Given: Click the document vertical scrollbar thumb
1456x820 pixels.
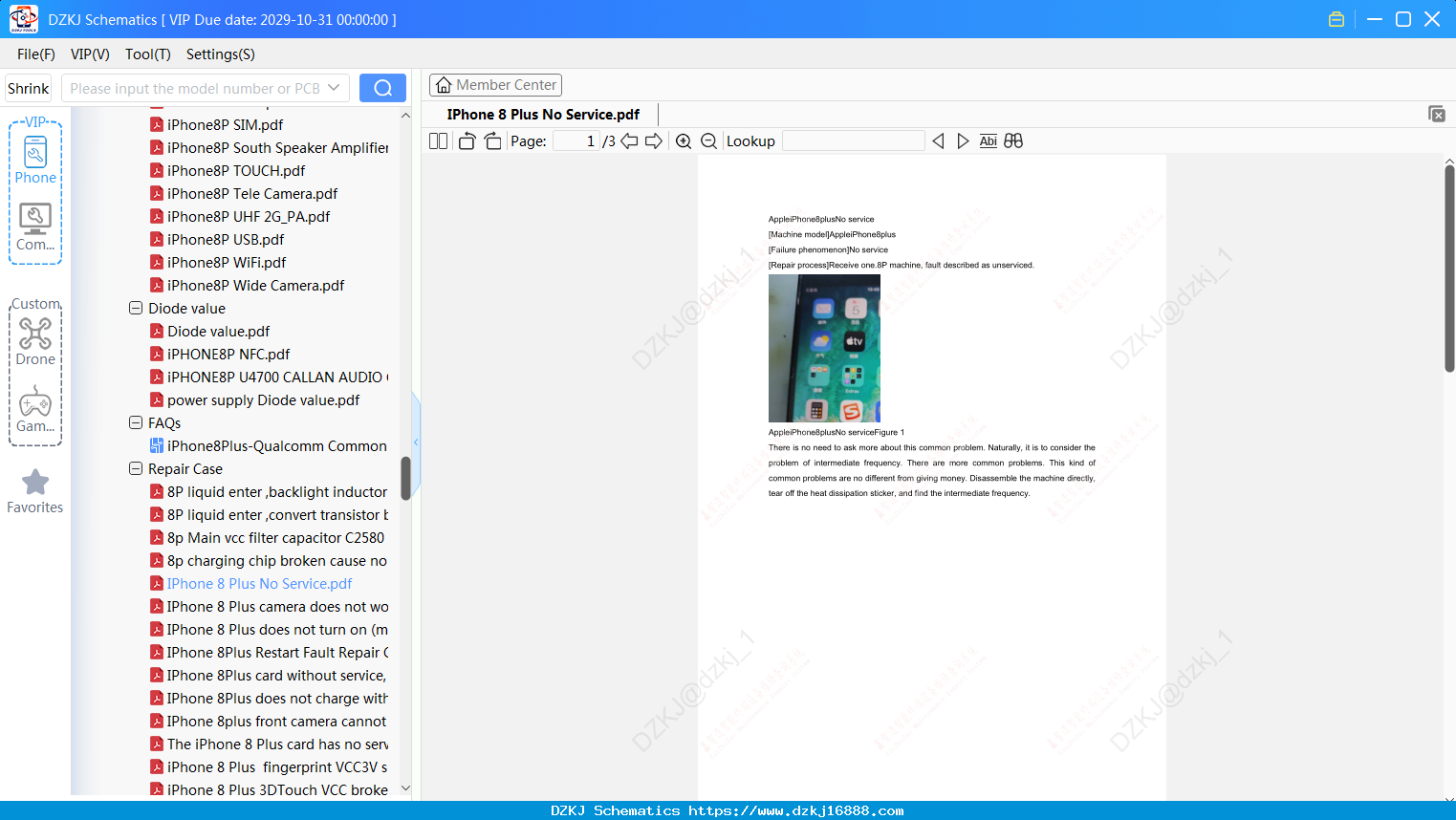Looking at the screenshot, I should 1449,269.
